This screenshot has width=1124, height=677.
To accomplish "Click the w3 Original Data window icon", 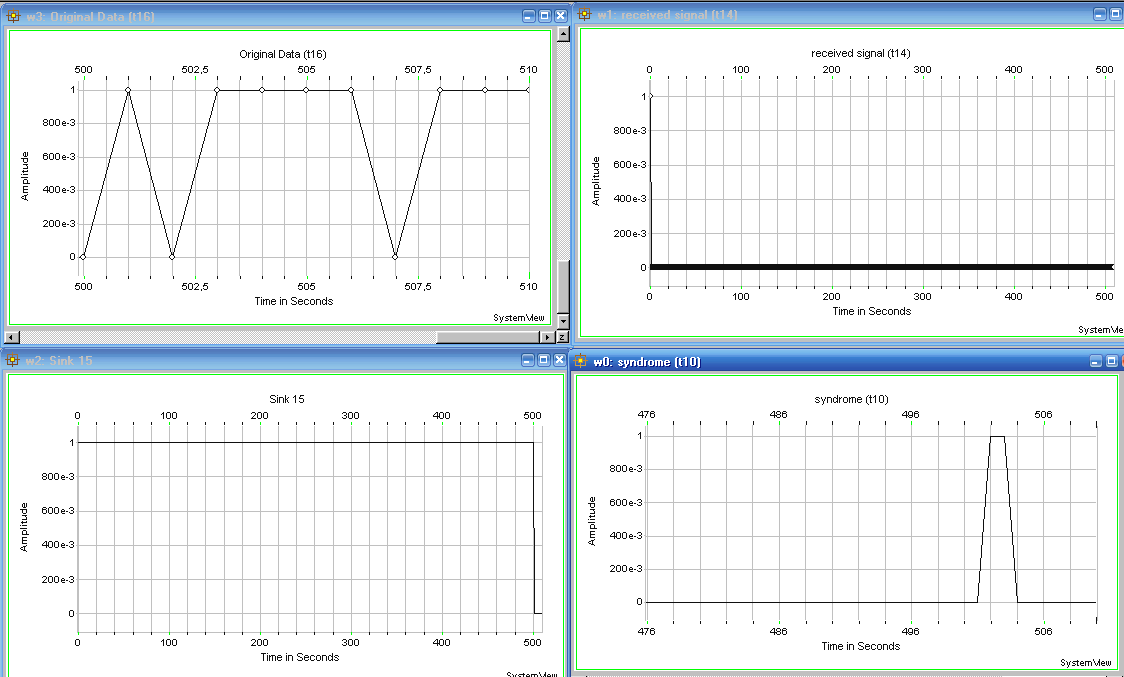I will tap(12, 16).
